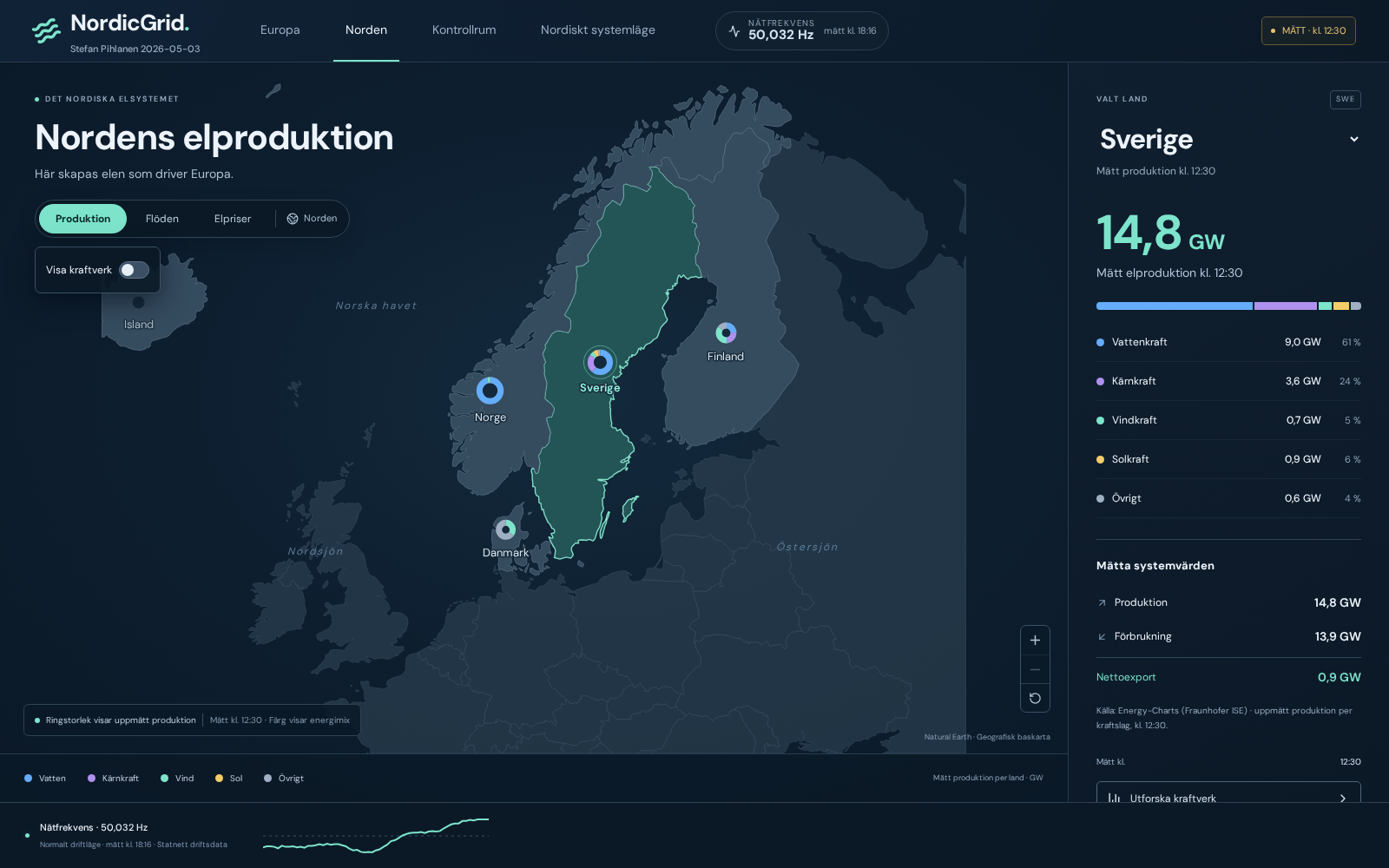
Task: Click the Utforska kraftverk chevron arrow
Action: [1343, 798]
